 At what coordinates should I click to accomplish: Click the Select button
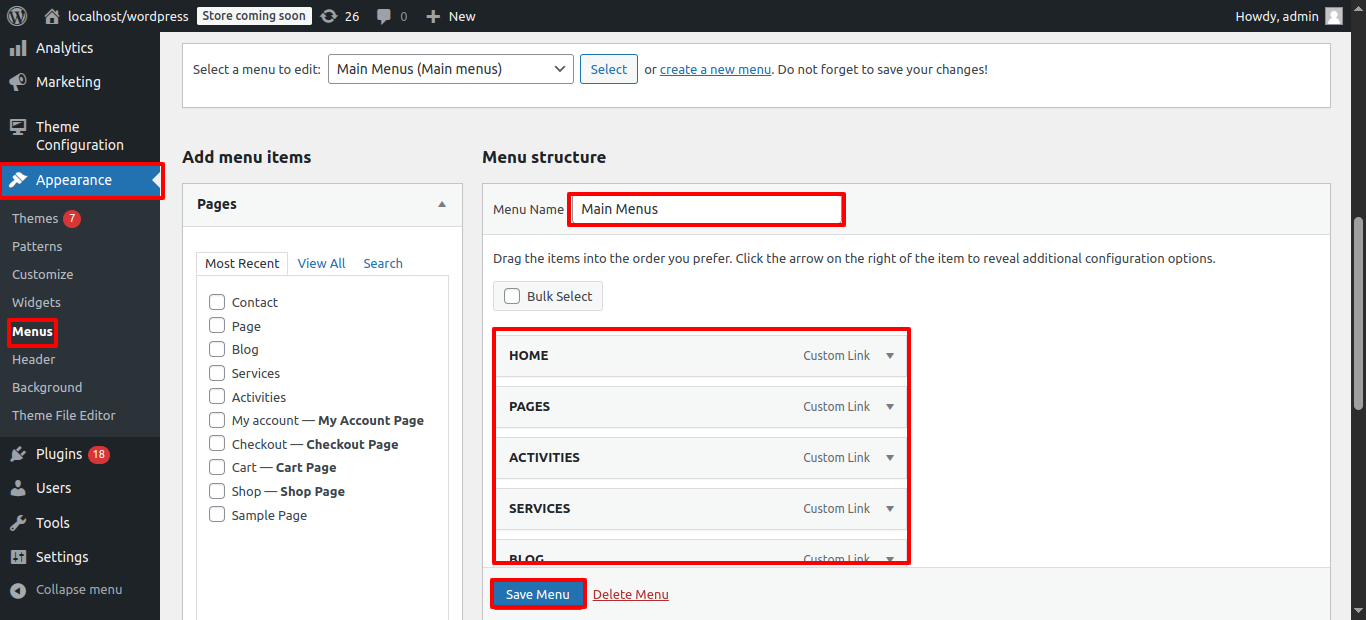609,69
